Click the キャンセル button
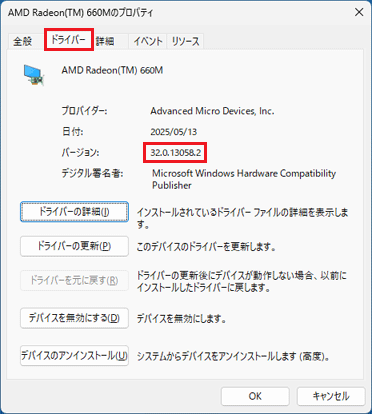Screen dimensions: 372x414 click(x=331, y=396)
